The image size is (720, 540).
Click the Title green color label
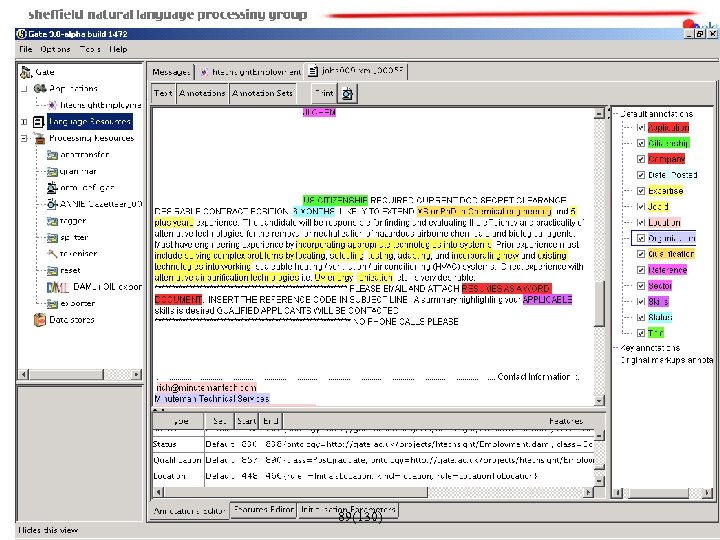[656, 333]
